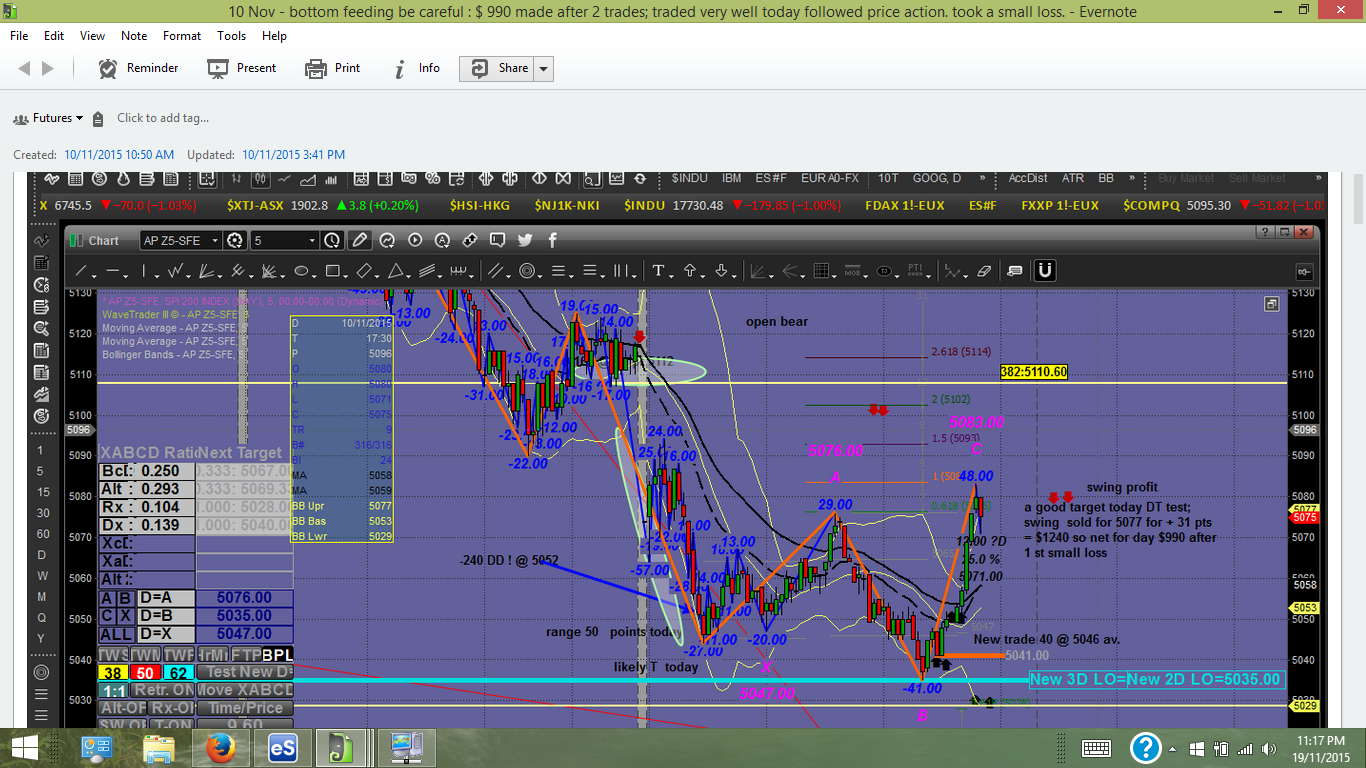The image size is (1366, 768).
Task: Click the chart settings gear icon
Action: [235, 240]
